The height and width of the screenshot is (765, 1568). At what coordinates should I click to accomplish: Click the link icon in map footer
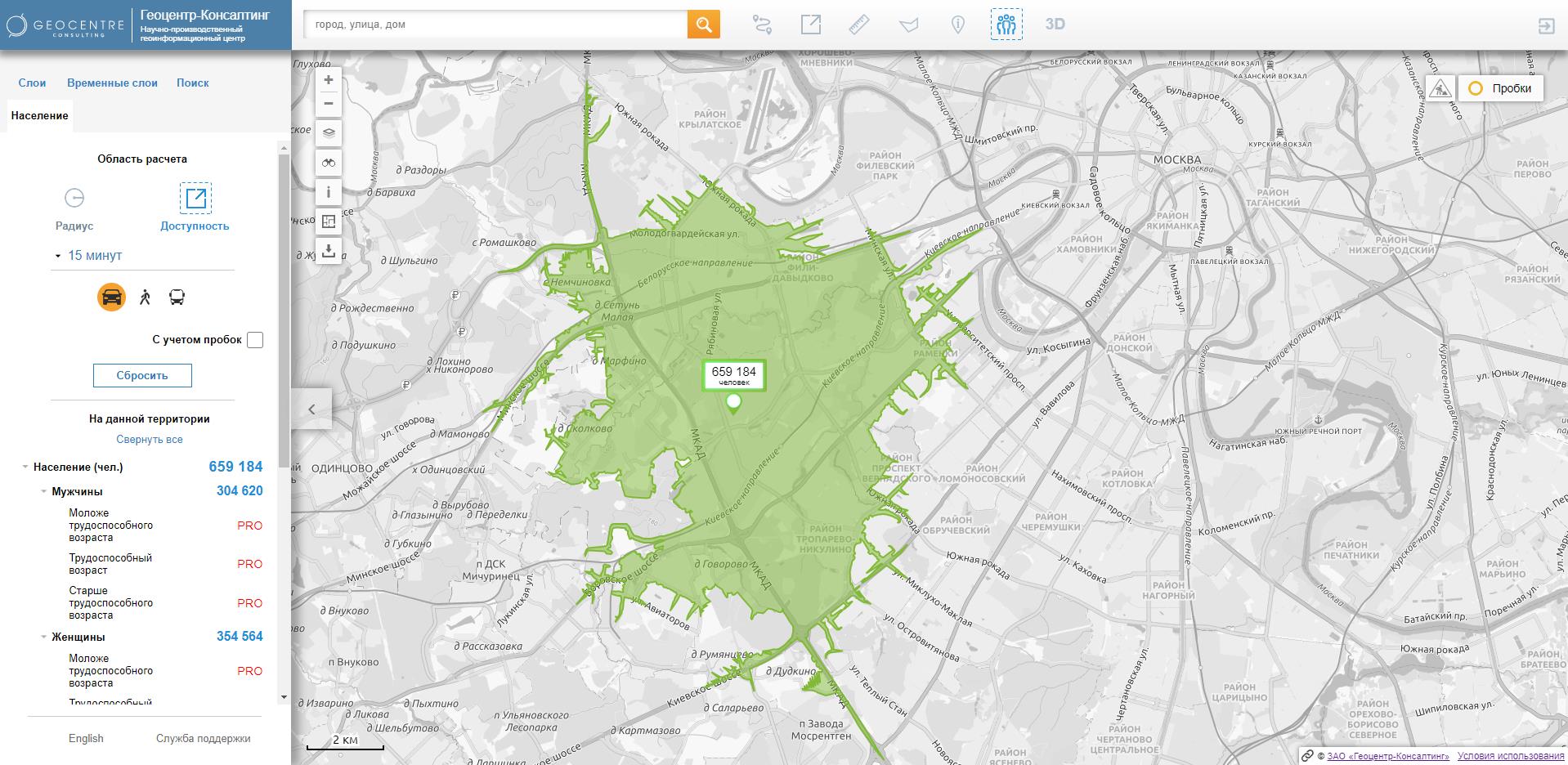[x=1307, y=756]
